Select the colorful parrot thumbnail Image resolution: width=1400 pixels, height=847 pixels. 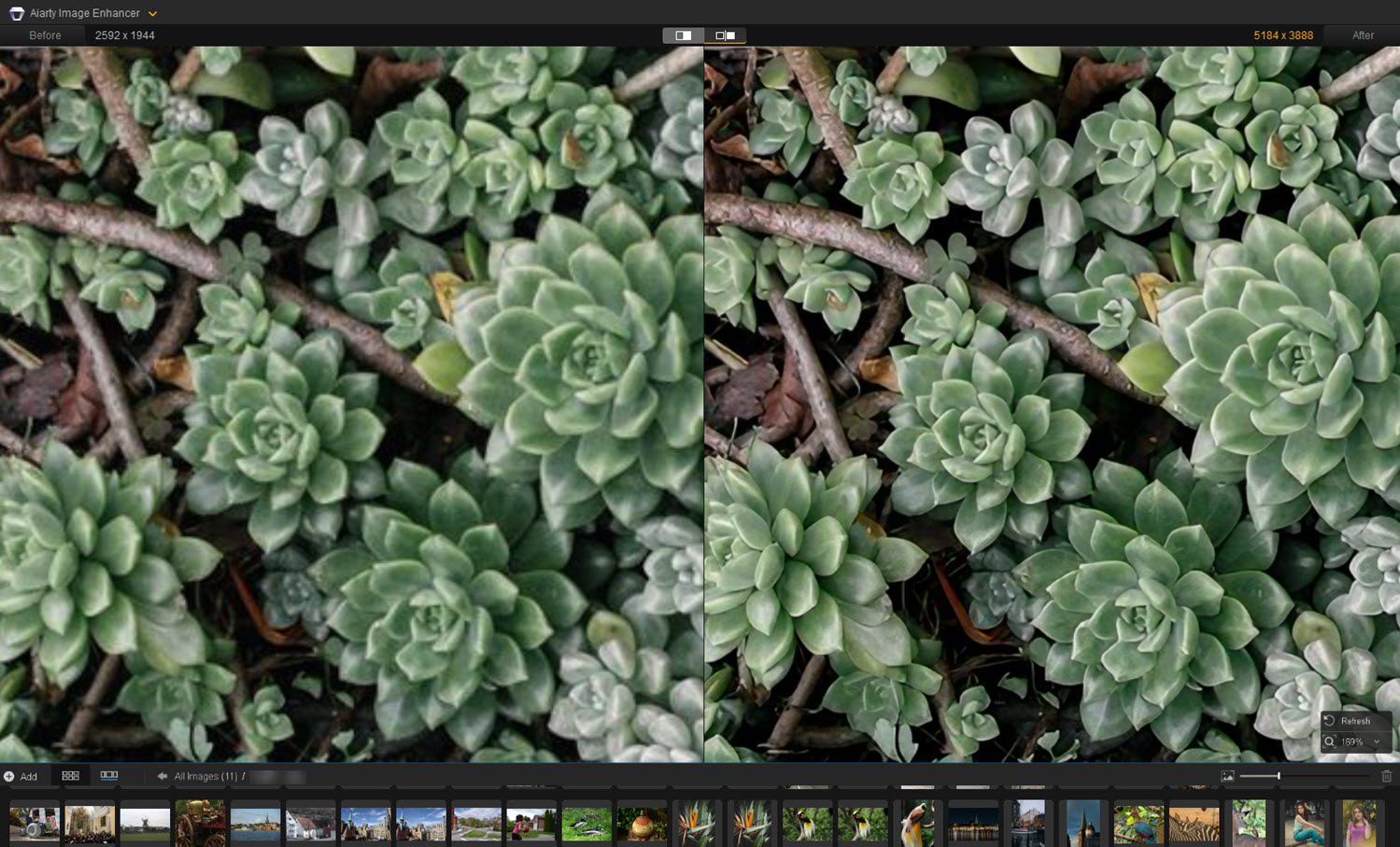coord(1138,824)
